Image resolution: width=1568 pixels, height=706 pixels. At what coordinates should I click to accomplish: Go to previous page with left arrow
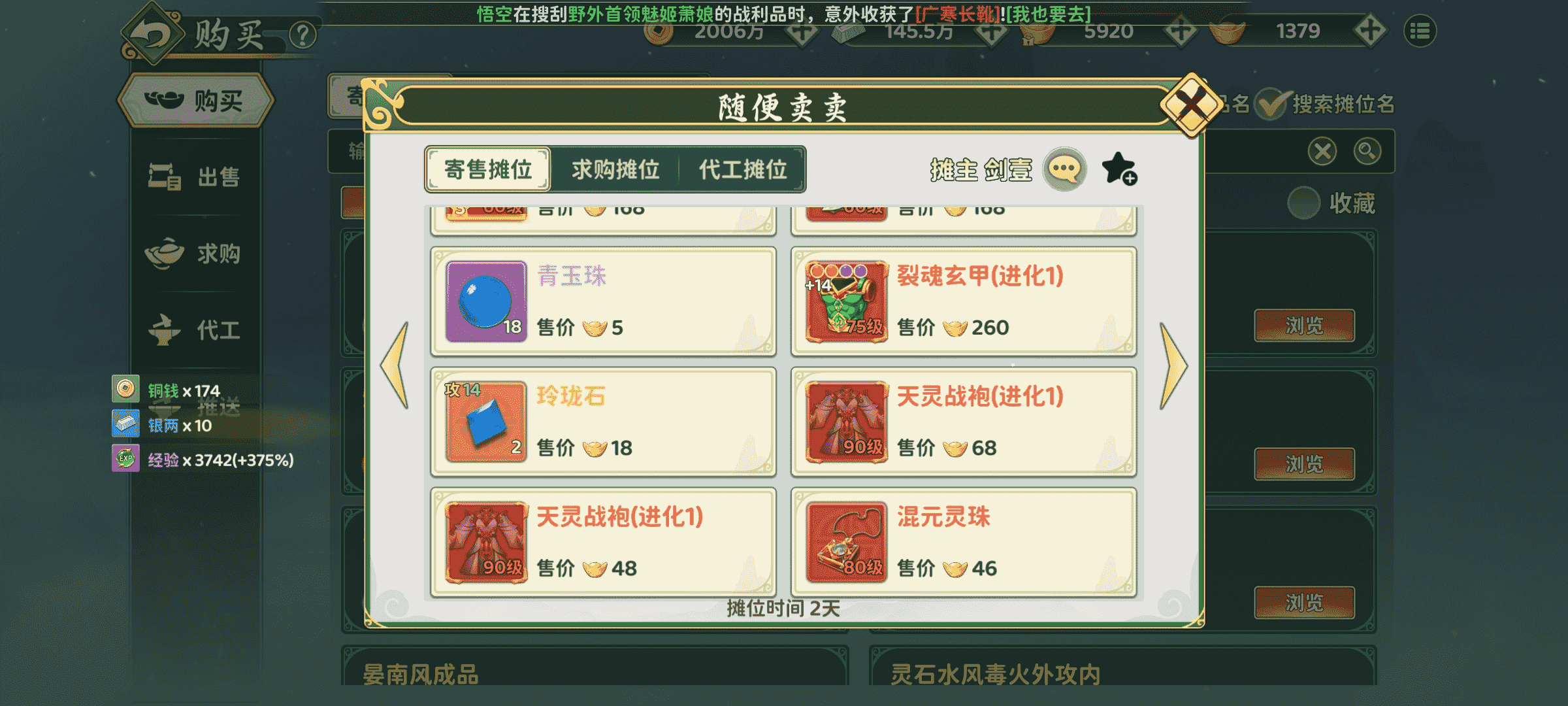pos(396,366)
